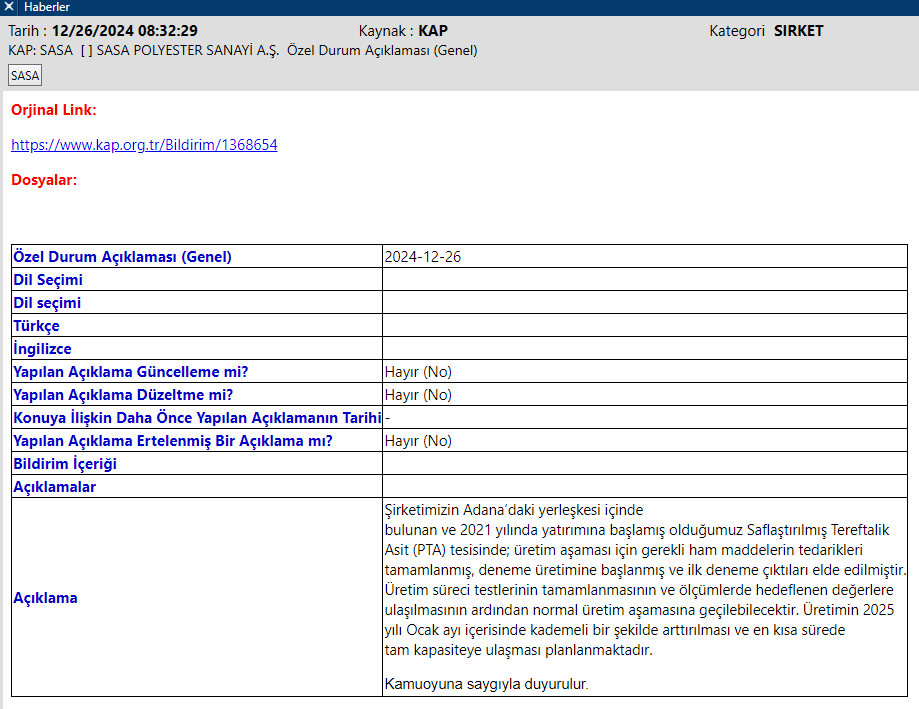The image size is (919, 709).
Task: Select the date 12/26/2024 08:32:29
Action: pyautogui.click(x=125, y=31)
